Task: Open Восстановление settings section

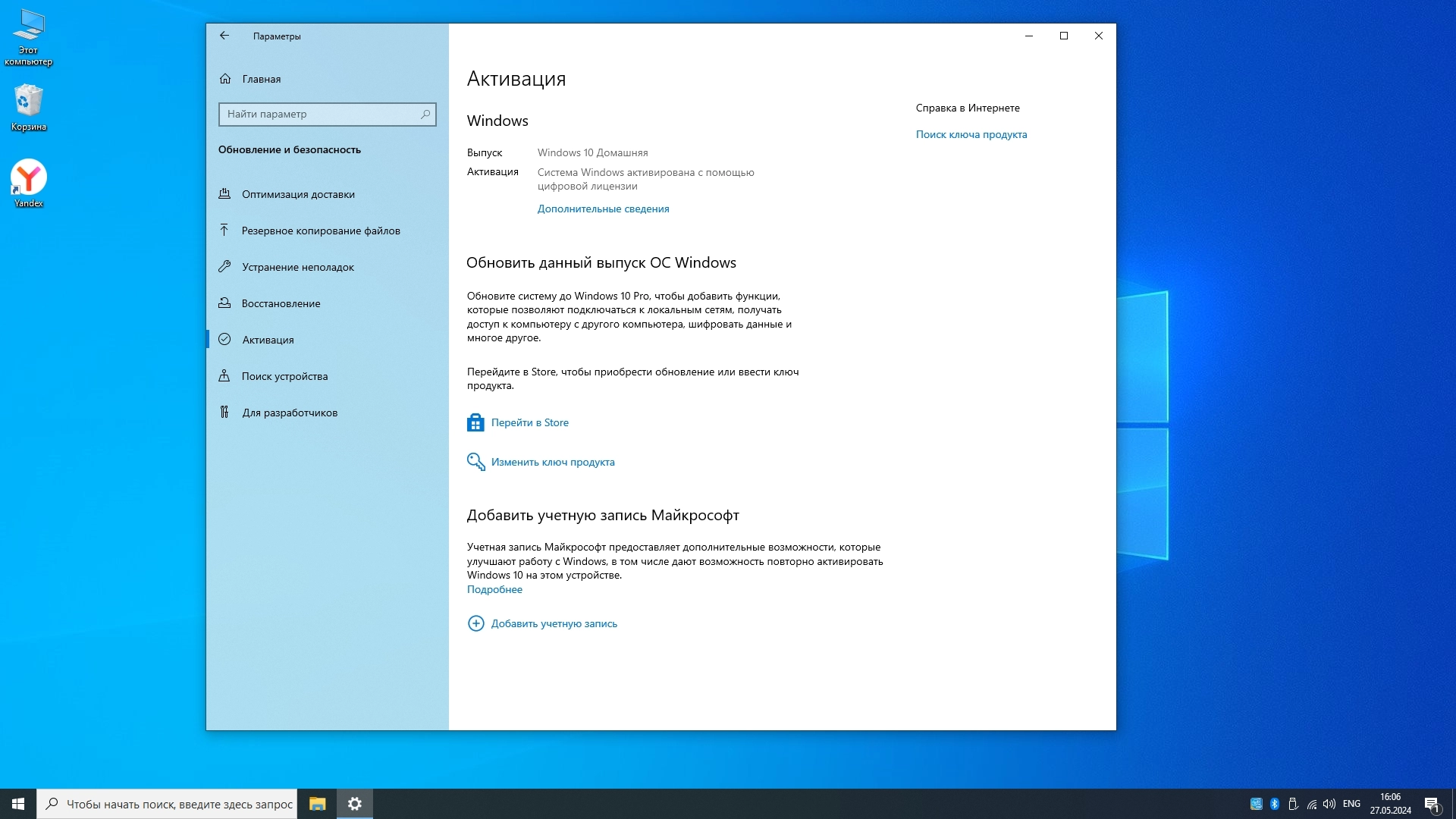Action: coord(281,303)
